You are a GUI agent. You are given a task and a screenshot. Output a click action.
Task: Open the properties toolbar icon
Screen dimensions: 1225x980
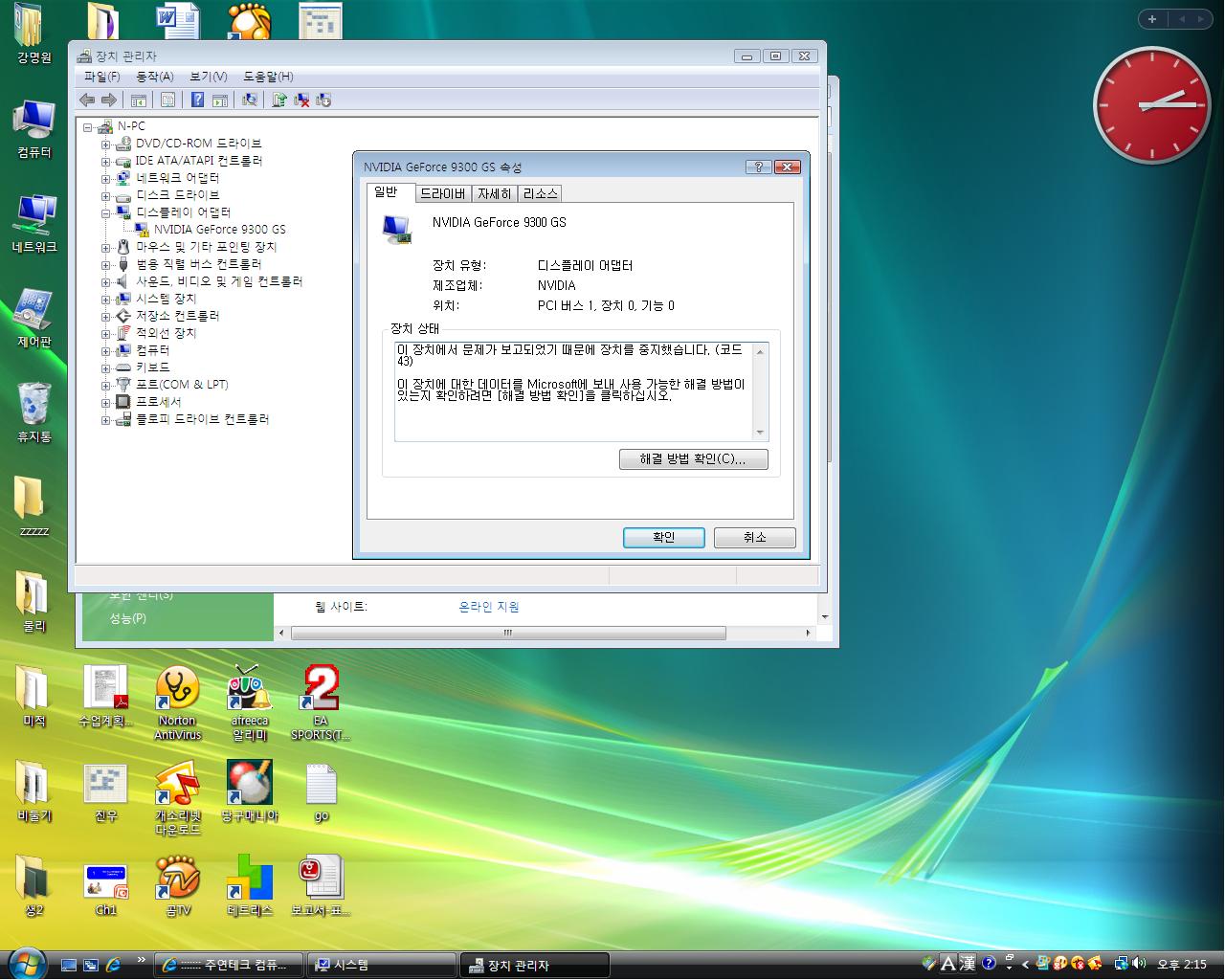tap(168, 100)
